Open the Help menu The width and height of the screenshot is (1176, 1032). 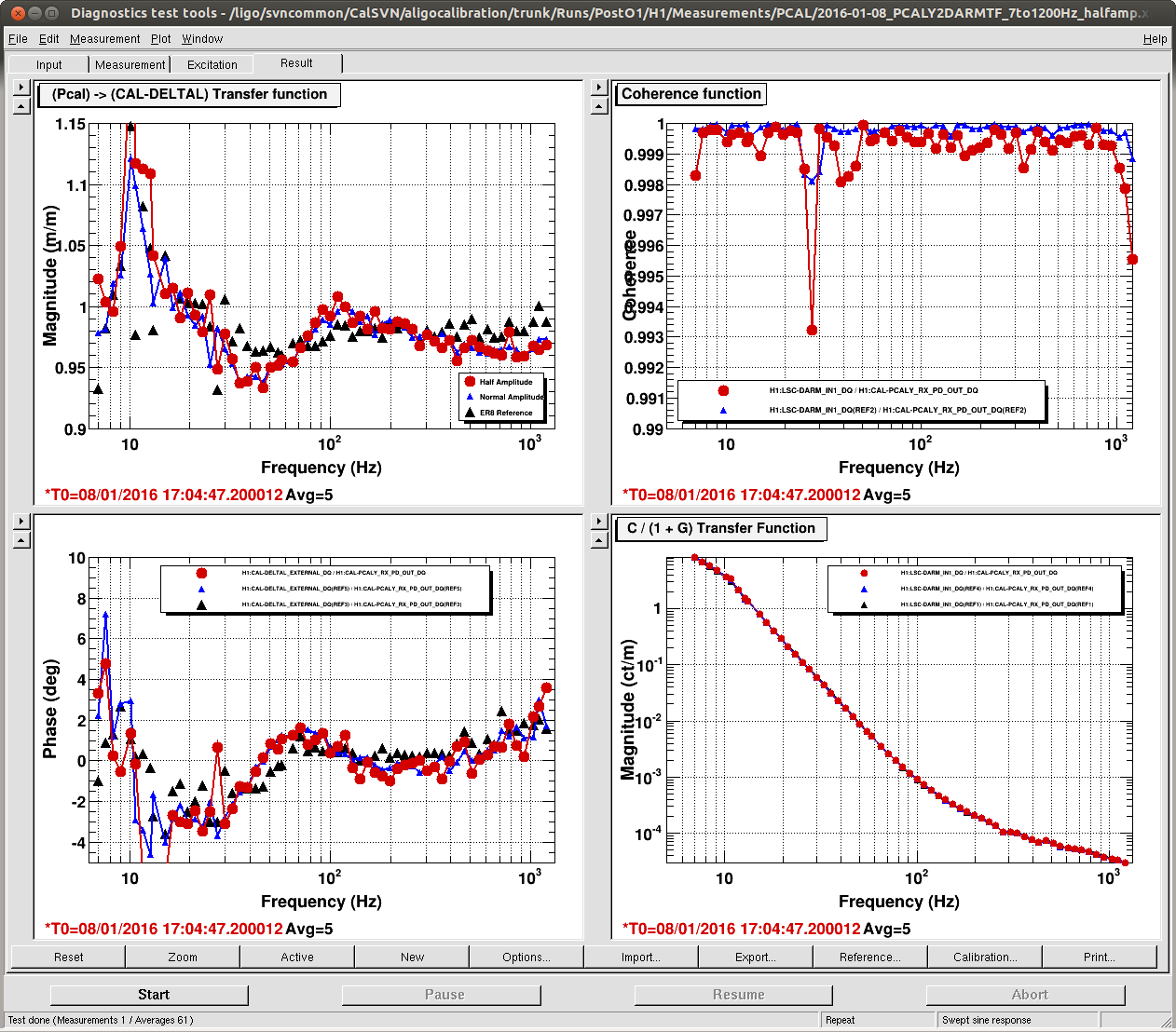point(1155,39)
